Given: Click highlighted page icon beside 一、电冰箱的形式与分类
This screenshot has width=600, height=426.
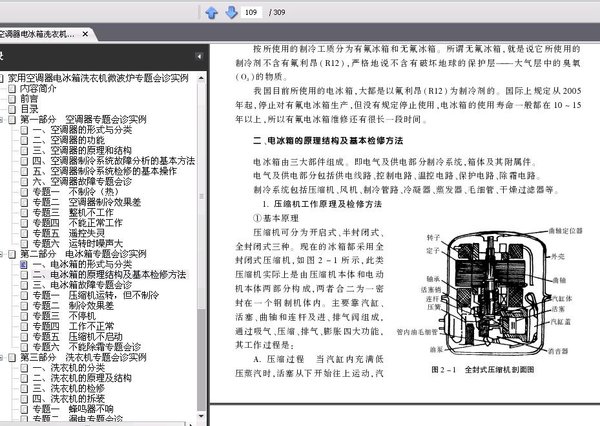Looking at the screenshot, I should coord(24,264).
